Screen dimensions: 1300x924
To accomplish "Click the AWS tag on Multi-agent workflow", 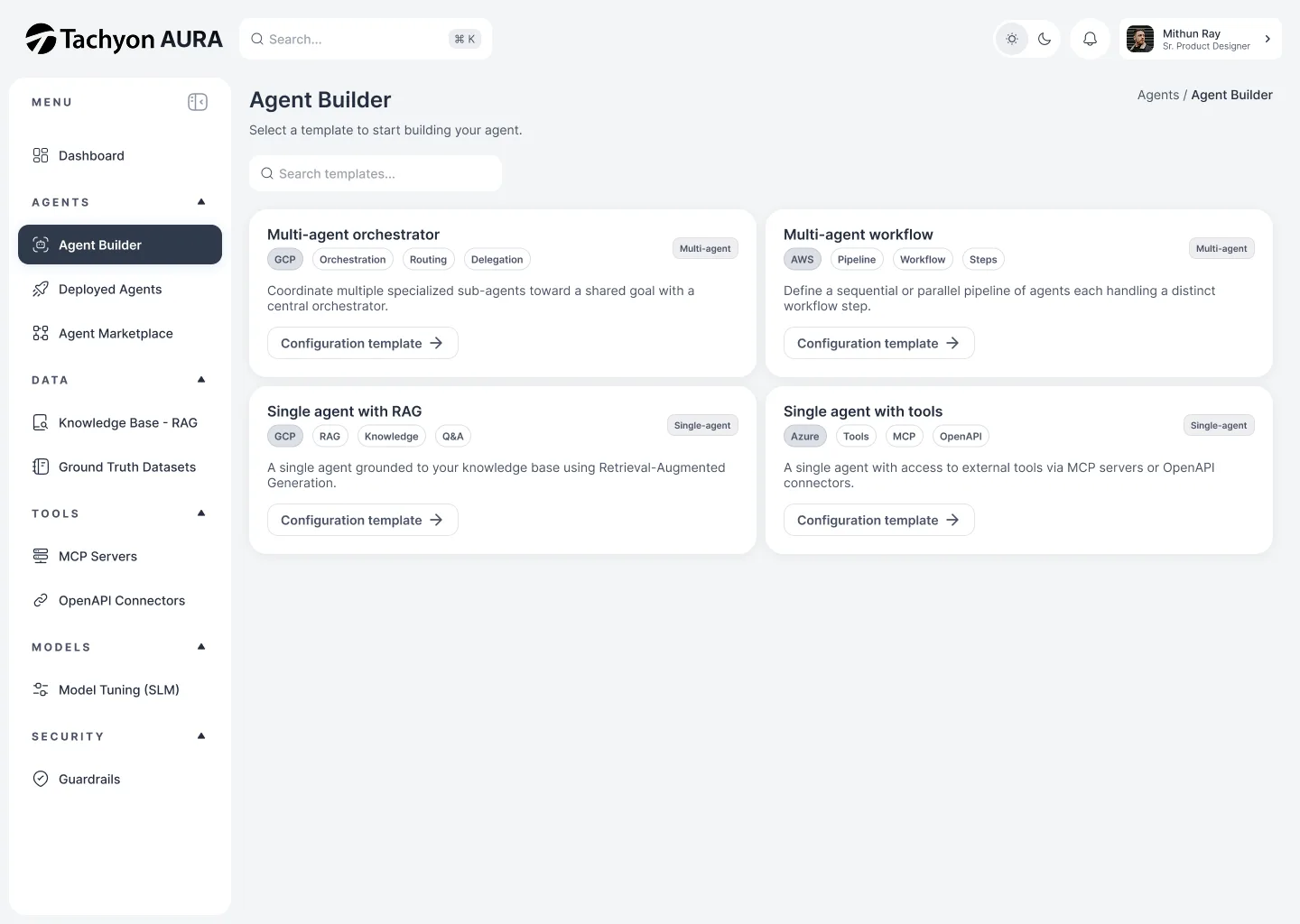I will [803, 259].
